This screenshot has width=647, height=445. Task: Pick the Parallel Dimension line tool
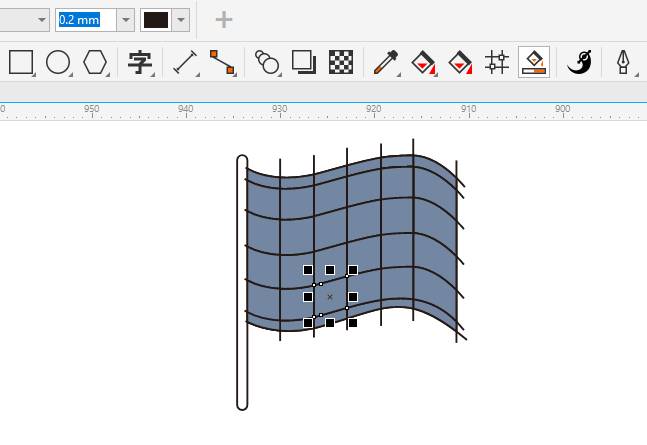[185, 62]
